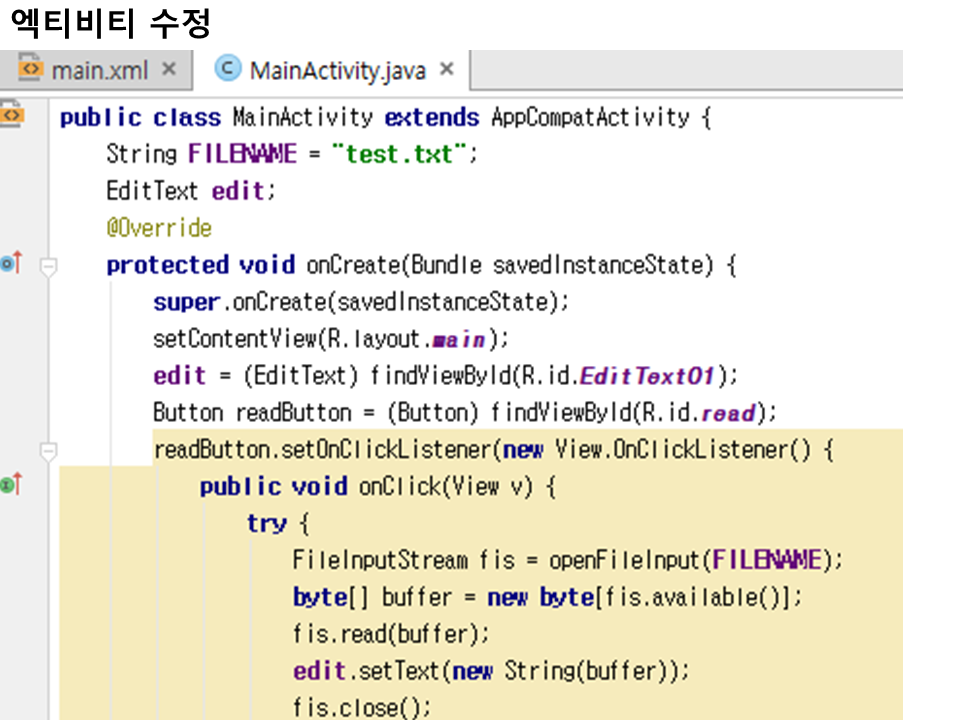Place cursor on fis.close() line
The width and height of the screenshot is (960, 720).
coord(361,707)
